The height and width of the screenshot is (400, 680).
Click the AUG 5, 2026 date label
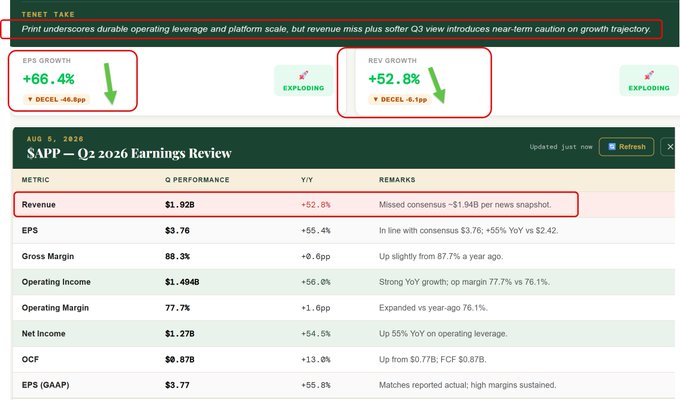pos(55,139)
